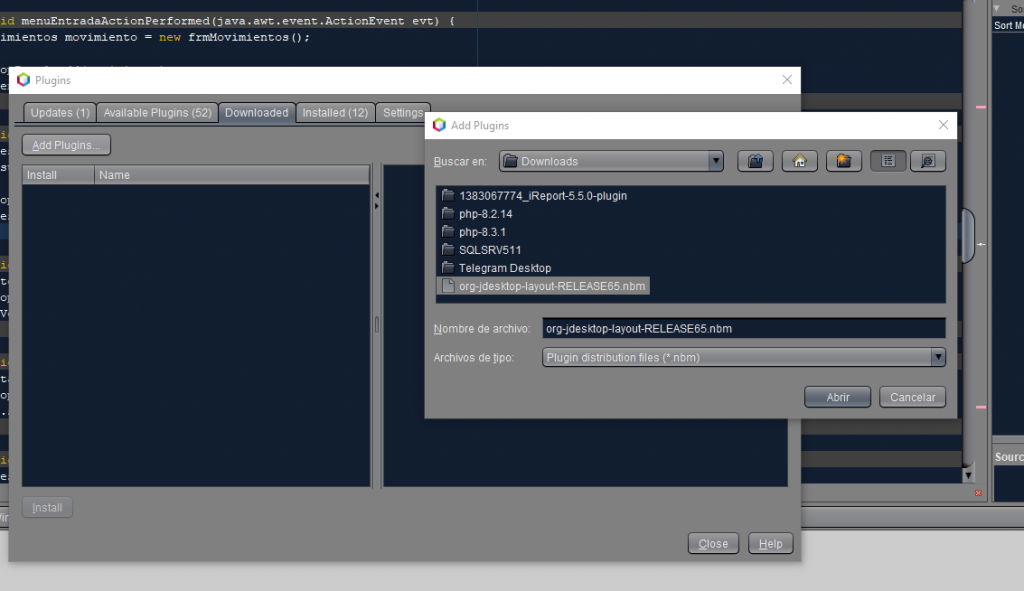This screenshot has height=591, width=1024.
Task: Create a new folder in Downloads
Action: point(843,161)
